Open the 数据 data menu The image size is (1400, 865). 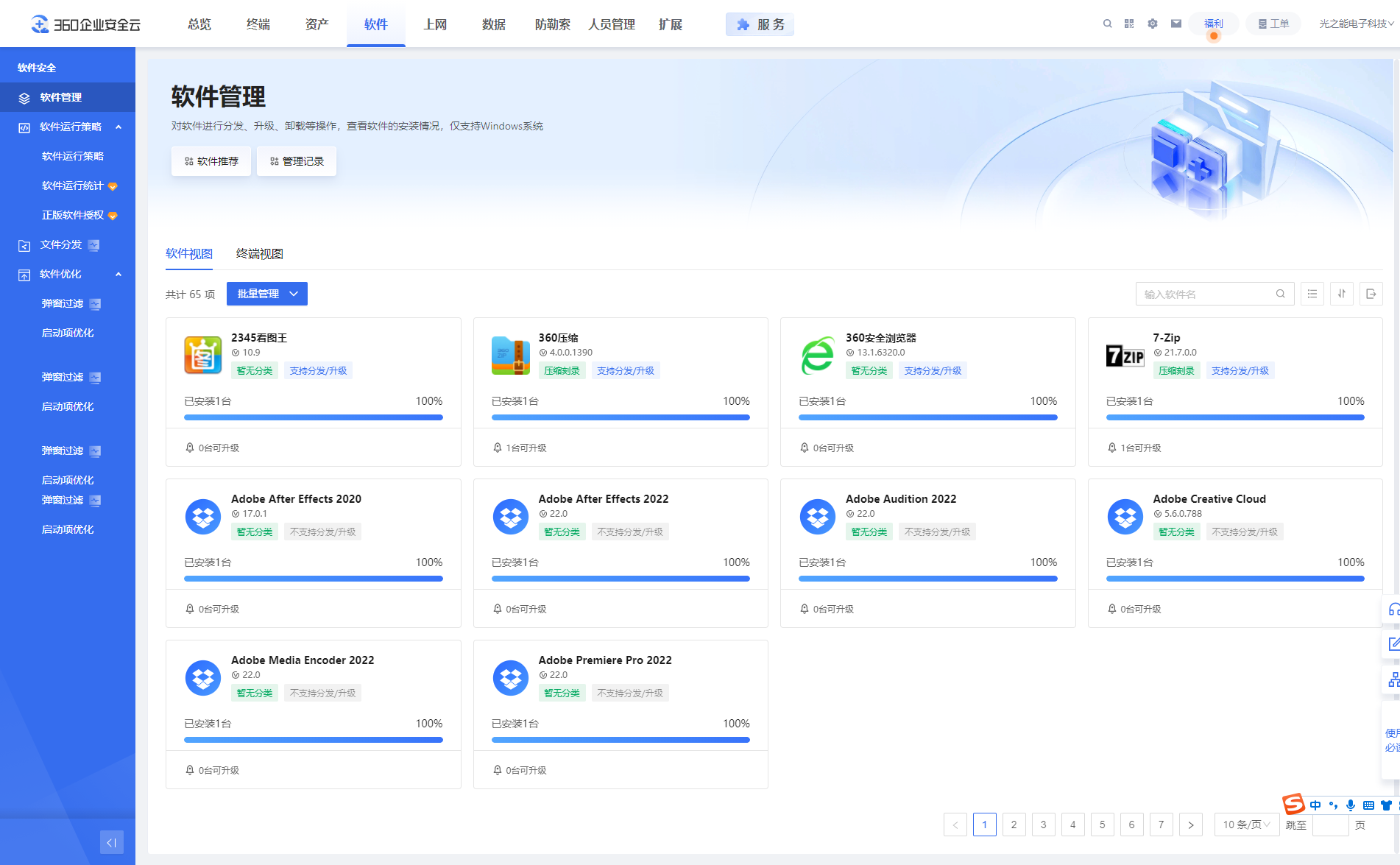pos(494,24)
